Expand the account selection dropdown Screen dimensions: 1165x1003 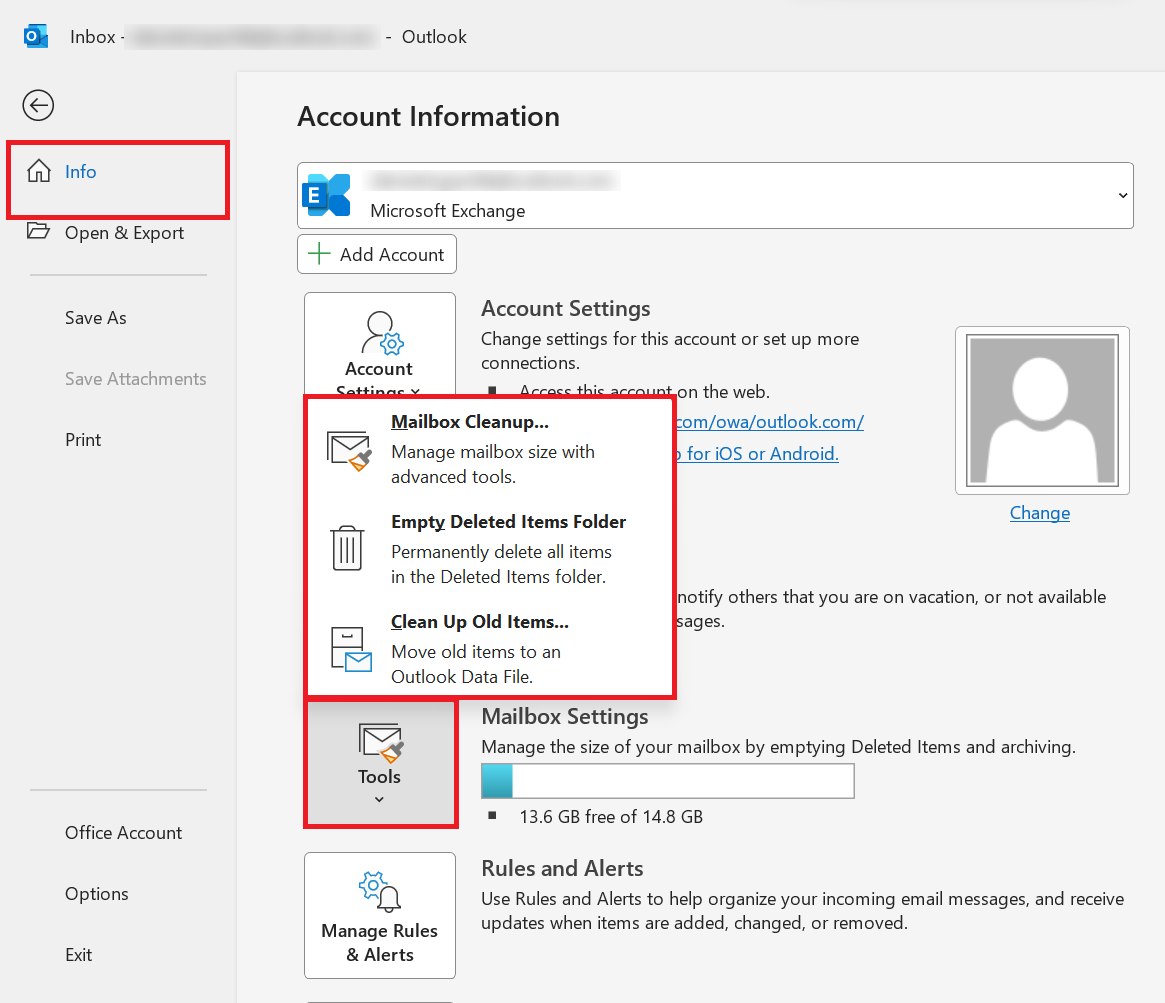tap(1123, 195)
